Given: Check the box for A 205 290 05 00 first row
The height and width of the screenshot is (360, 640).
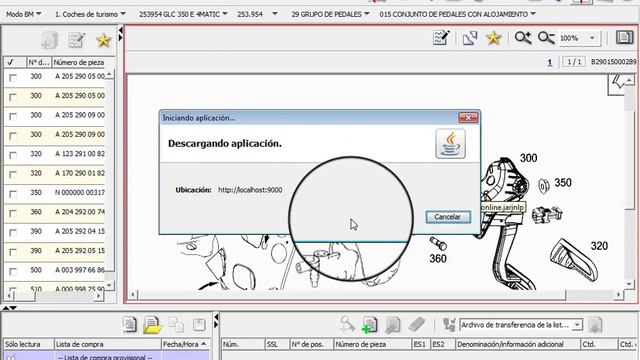Looking at the screenshot, I should pyautogui.click(x=13, y=78).
